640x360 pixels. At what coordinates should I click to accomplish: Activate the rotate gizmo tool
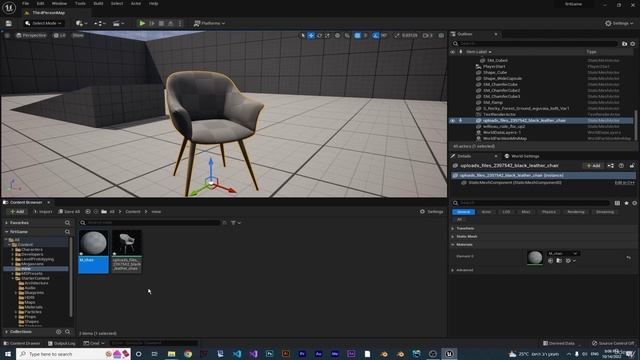319,36
